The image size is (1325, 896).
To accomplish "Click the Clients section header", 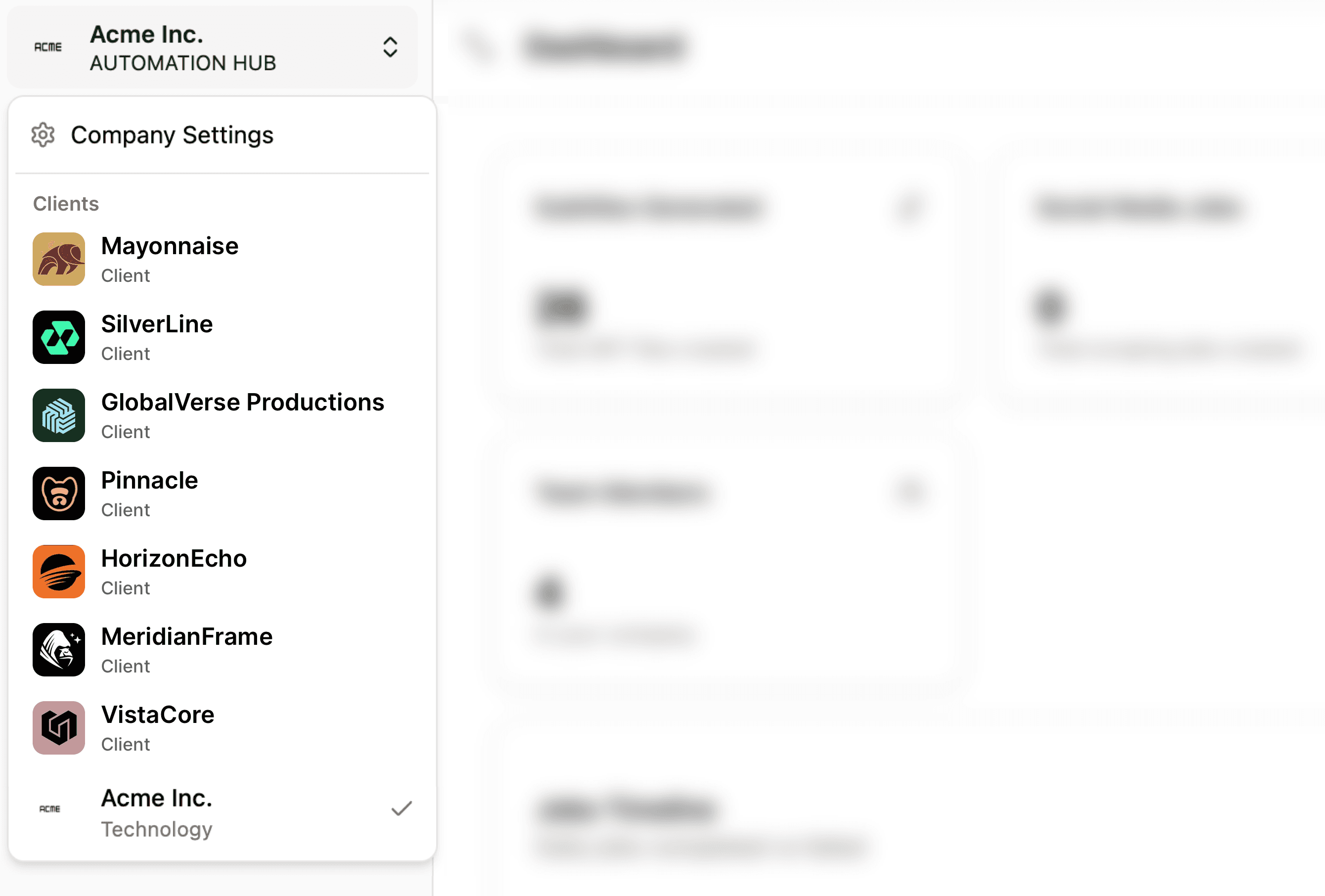I will coord(66,203).
